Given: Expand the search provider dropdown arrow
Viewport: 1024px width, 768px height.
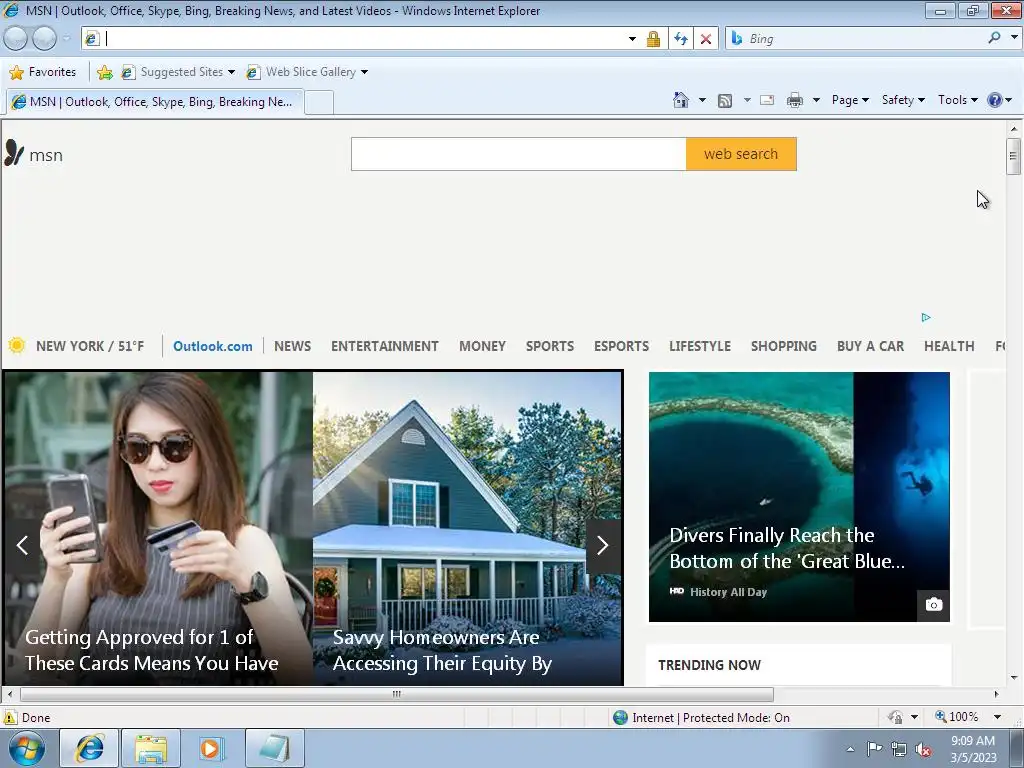Looking at the screenshot, I should (x=1014, y=38).
